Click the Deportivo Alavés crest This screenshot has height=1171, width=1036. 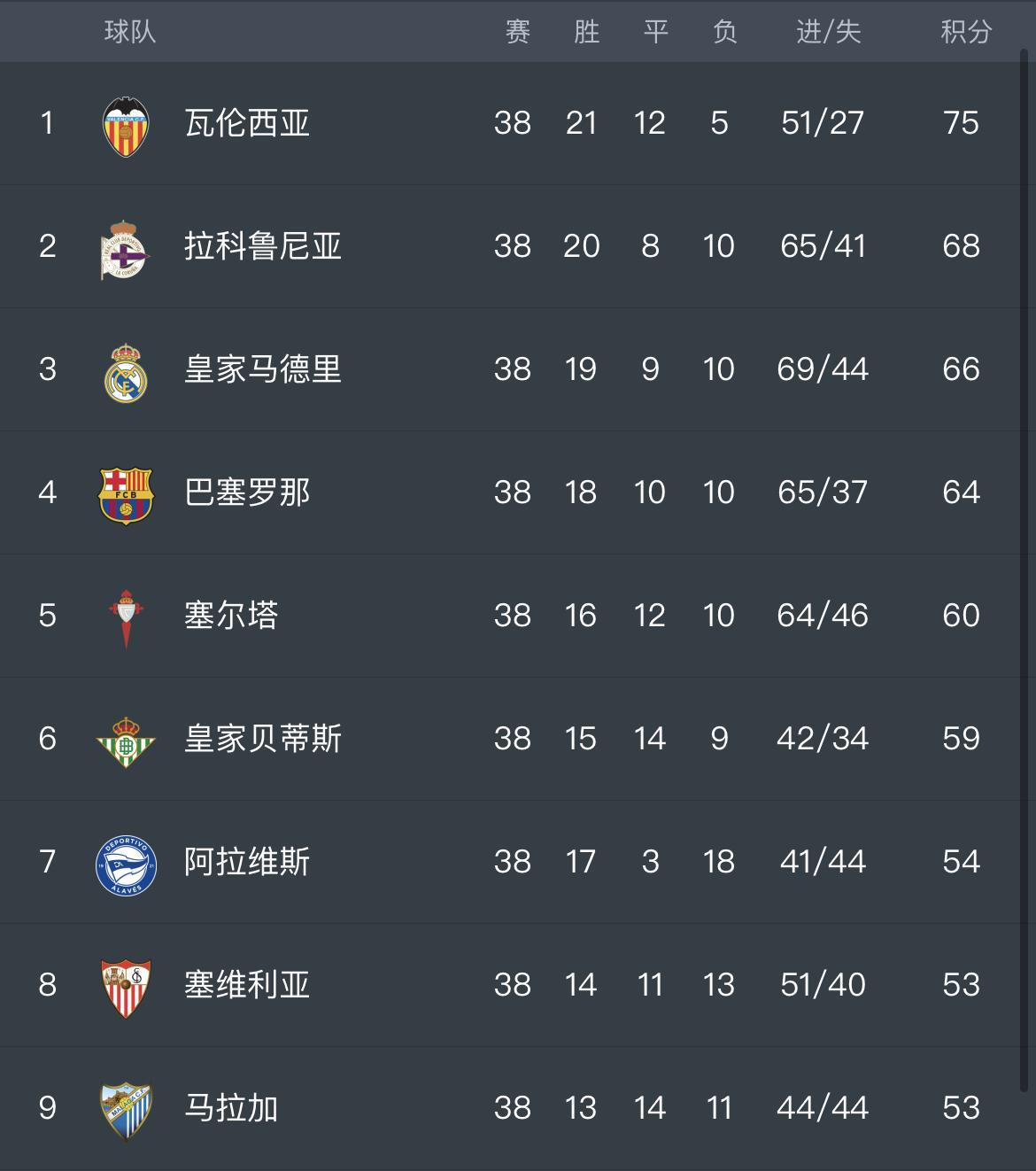[x=126, y=865]
